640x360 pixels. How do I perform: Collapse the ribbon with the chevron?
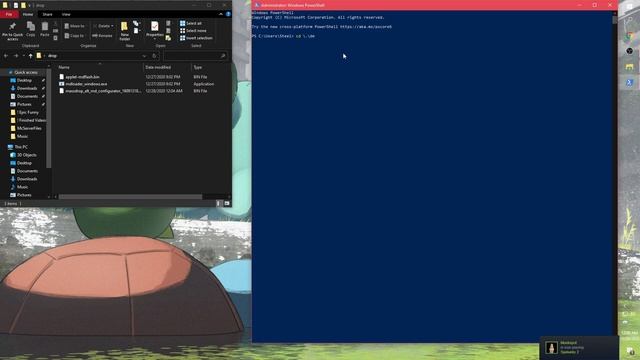tap(221, 14)
